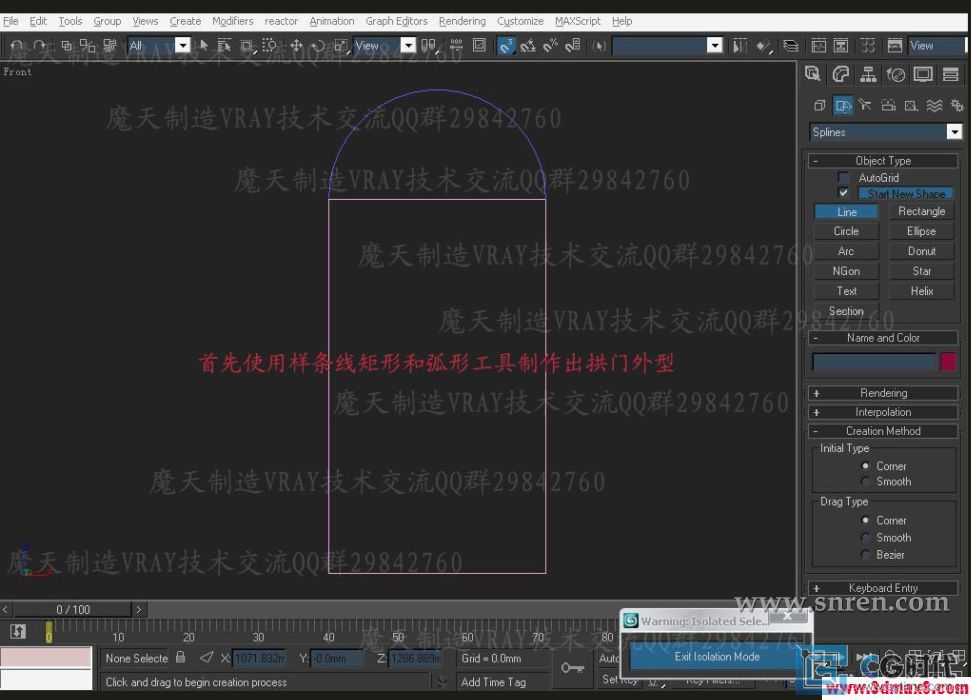Open the Schematic View icon
The image size is (971, 700).
841,46
